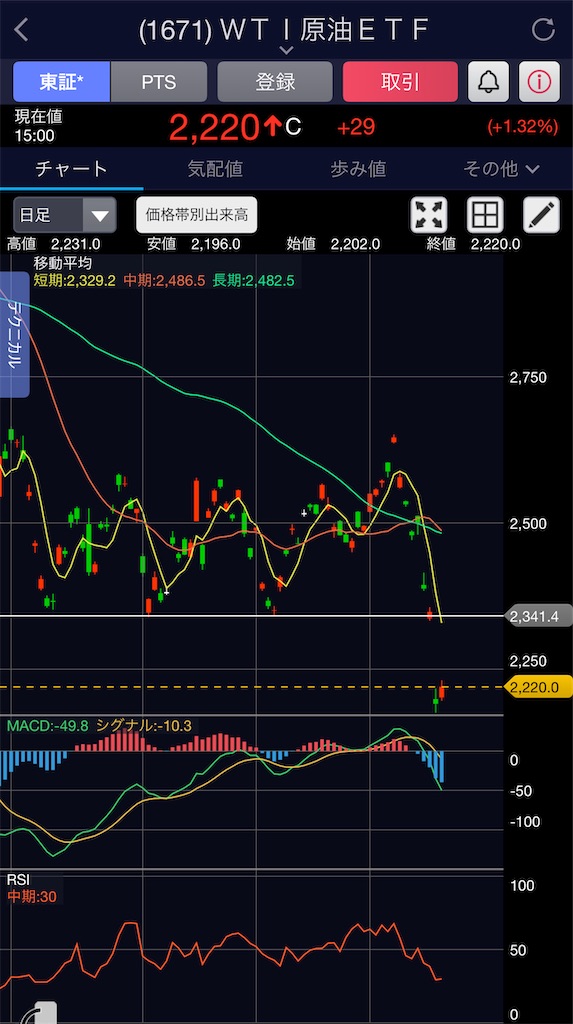Tap the (+1.32%) change percentage
This screenshot has width=573, height=1024.
tap(523, 127)
